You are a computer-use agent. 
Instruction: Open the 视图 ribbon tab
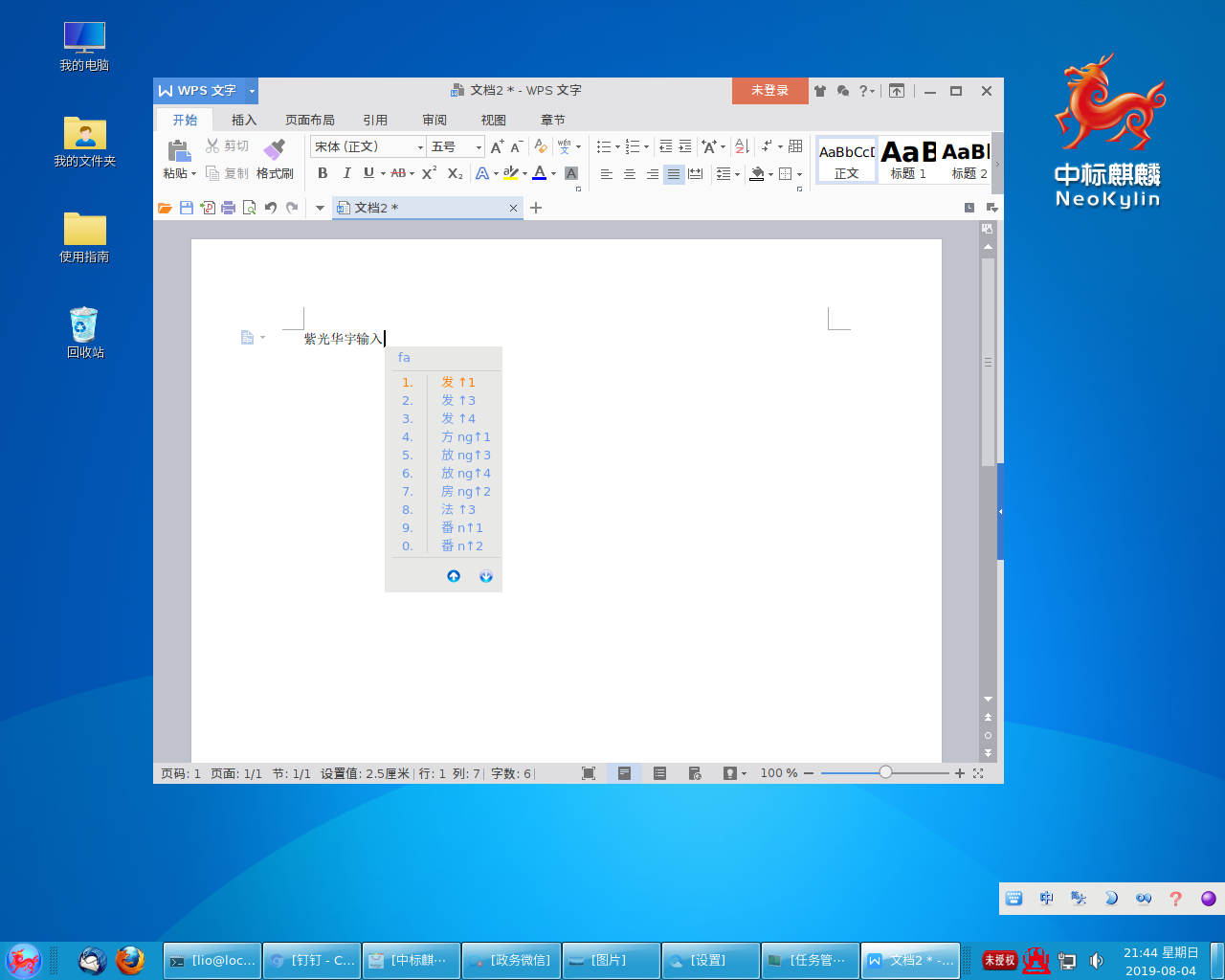coord(494,120)
